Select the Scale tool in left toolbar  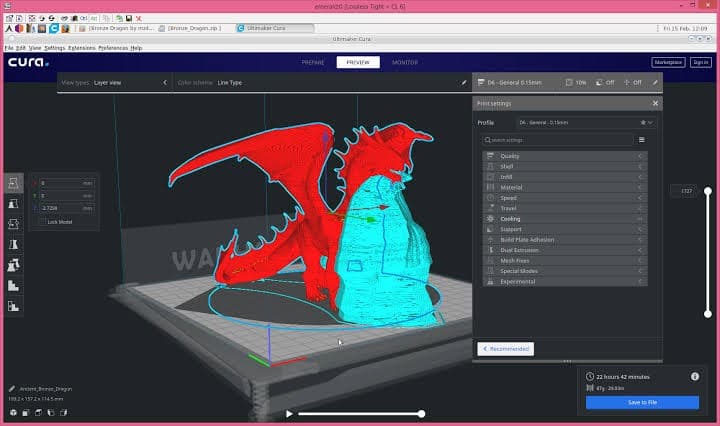click(13, 204)
